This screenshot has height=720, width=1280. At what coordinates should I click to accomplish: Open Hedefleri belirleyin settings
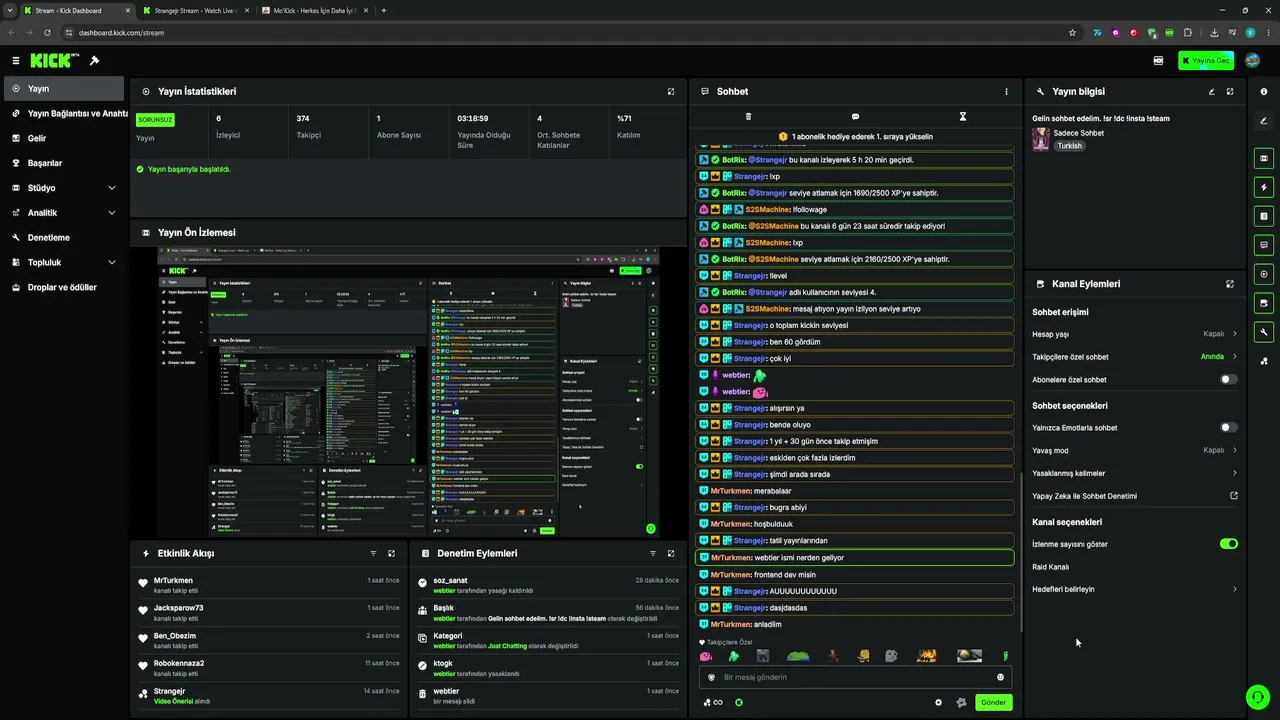point(1135,589)
